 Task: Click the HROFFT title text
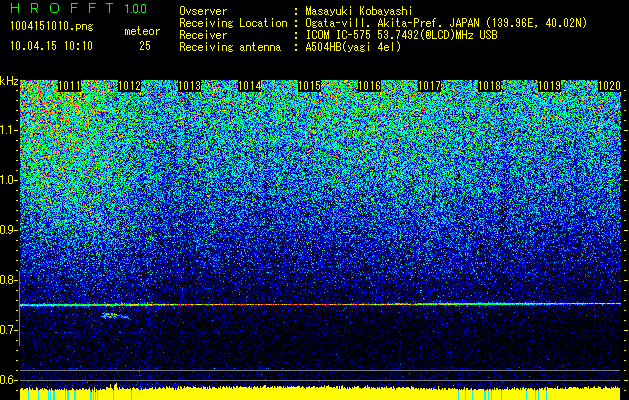pos(62,8)
